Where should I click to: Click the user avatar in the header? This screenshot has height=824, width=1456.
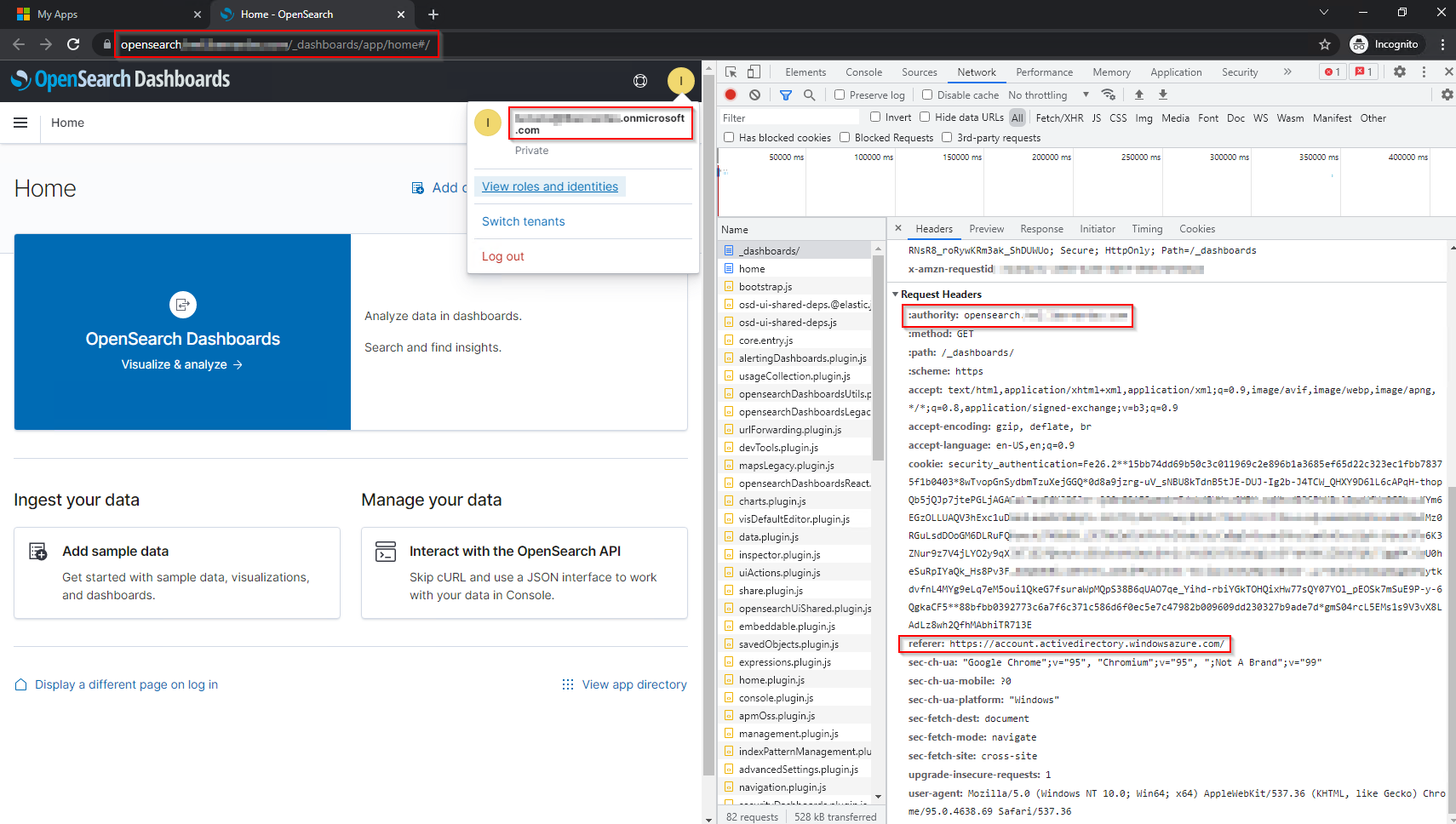pos(681,81)
